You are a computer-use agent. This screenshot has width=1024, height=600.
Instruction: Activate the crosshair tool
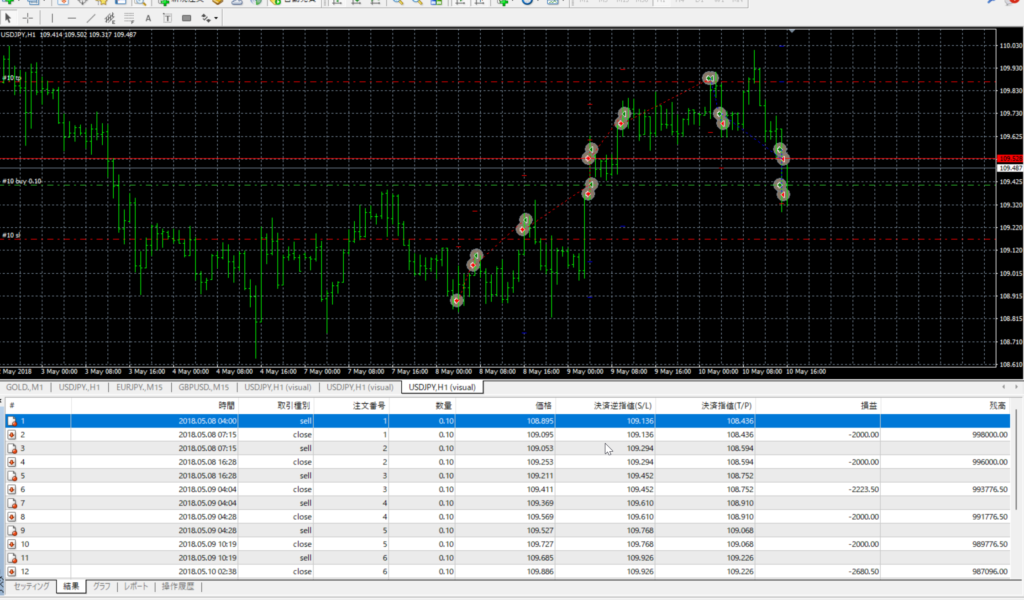pos(27,18)
